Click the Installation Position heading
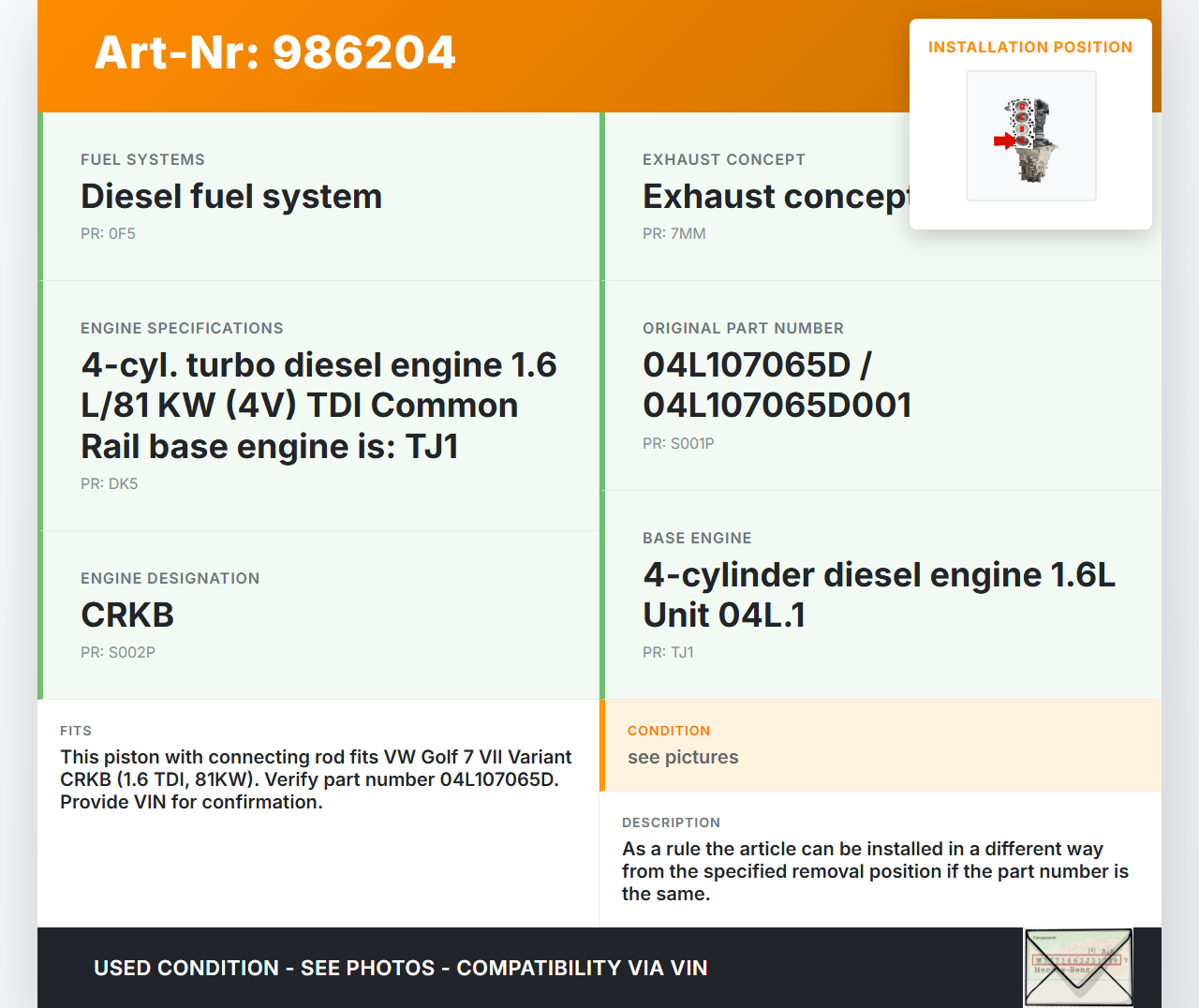The height and width of the screenshot is (1008, 1199). click(x=1029, y=48)
